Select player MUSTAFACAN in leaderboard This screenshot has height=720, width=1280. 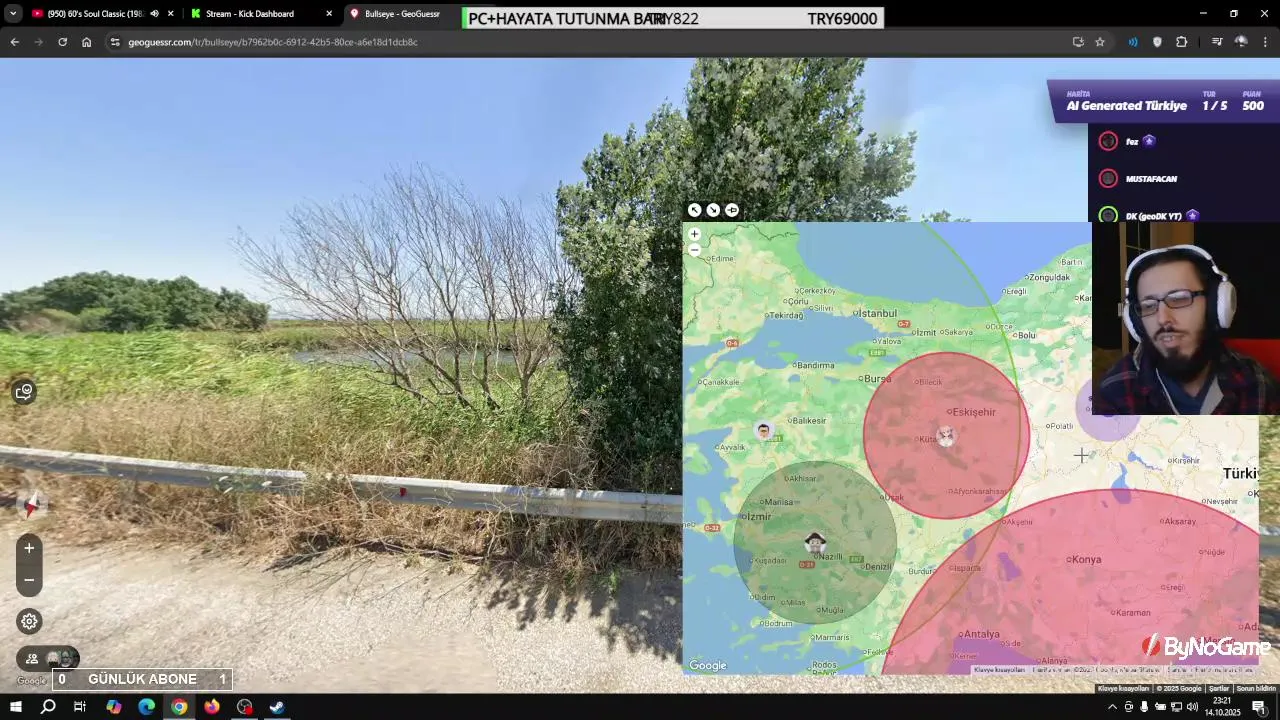click(x=1151, y=179)
